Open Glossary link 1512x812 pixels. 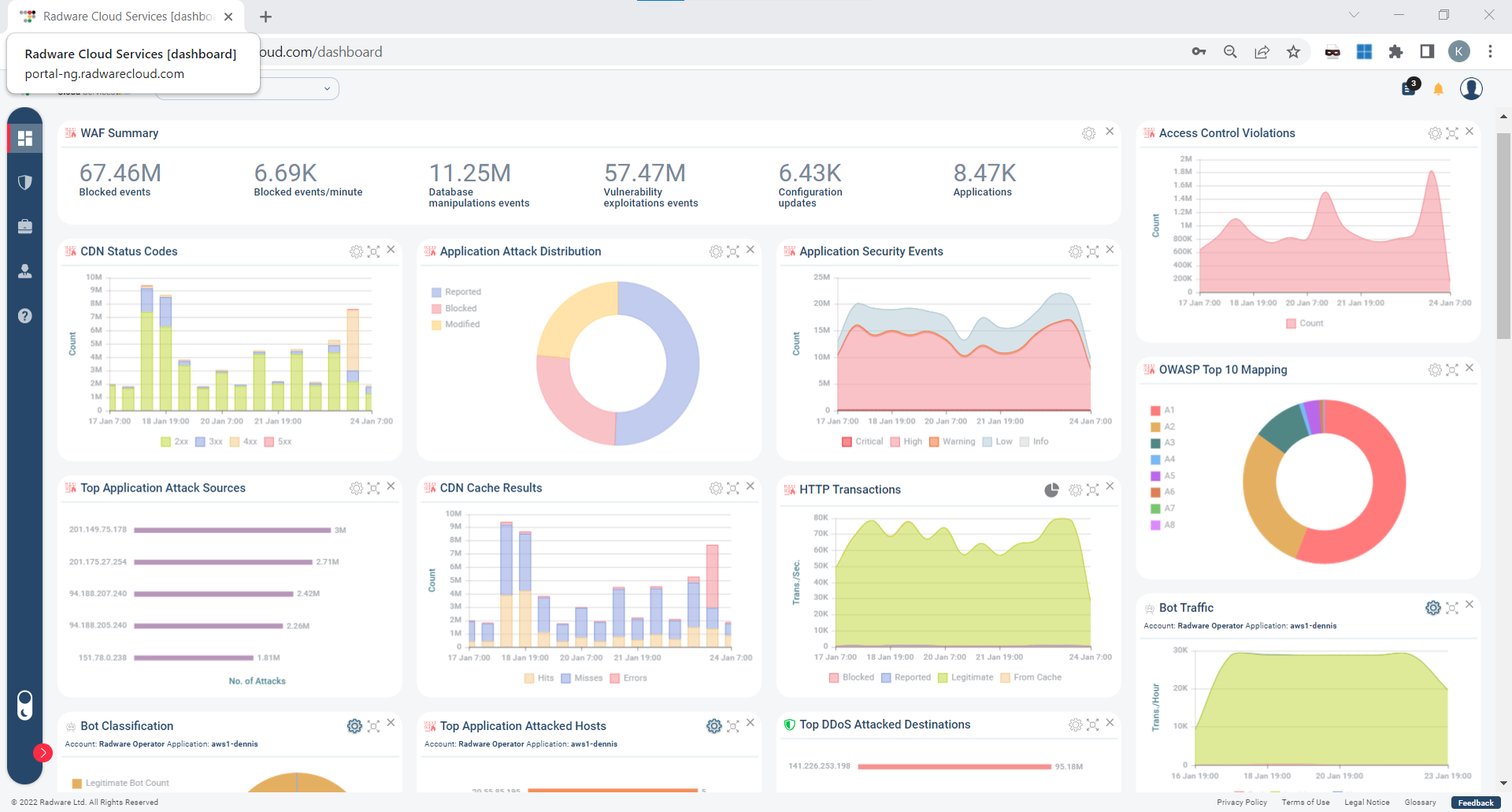tap(1421, 803)
